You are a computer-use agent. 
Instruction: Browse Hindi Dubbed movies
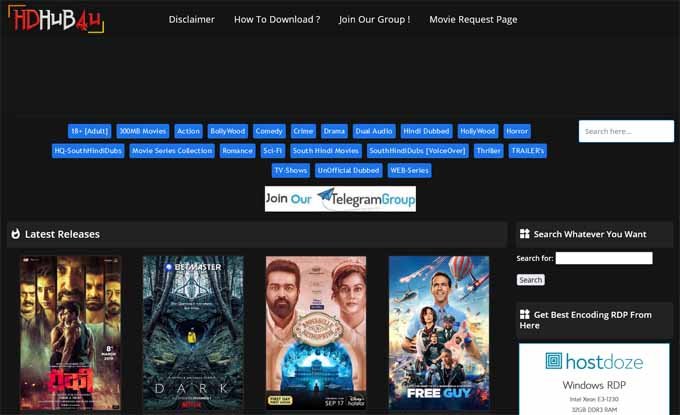pos(426,131)
